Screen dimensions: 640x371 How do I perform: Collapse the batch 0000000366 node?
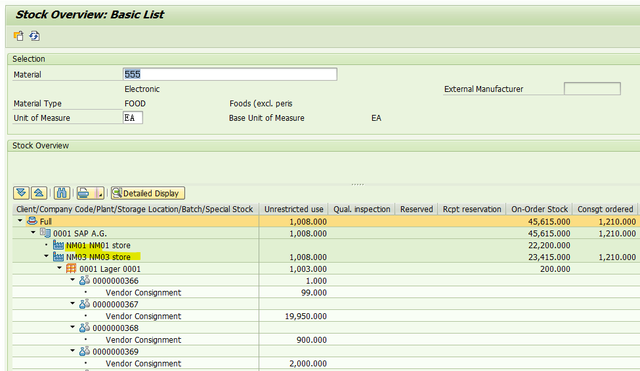[x=72, y=280]
